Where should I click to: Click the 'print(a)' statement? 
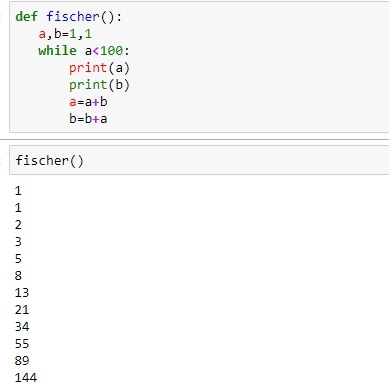click(x=99, y=68)
